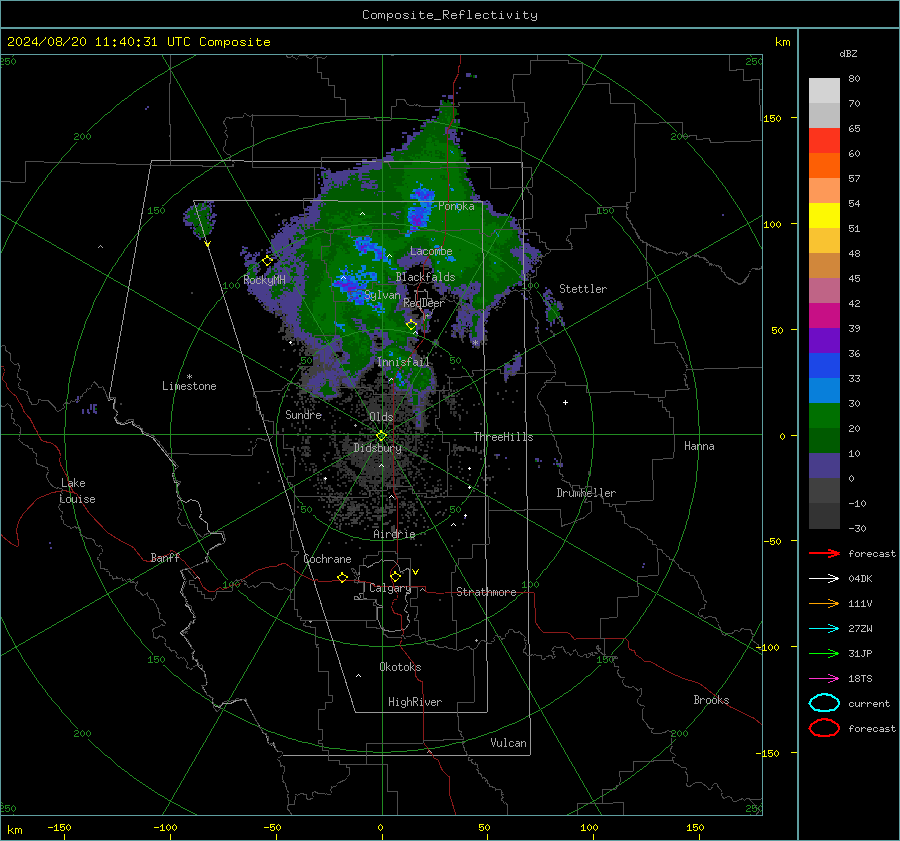Click the Lake Louise label
This screenshot has height=841, width=900.
(x=77, y=491)
